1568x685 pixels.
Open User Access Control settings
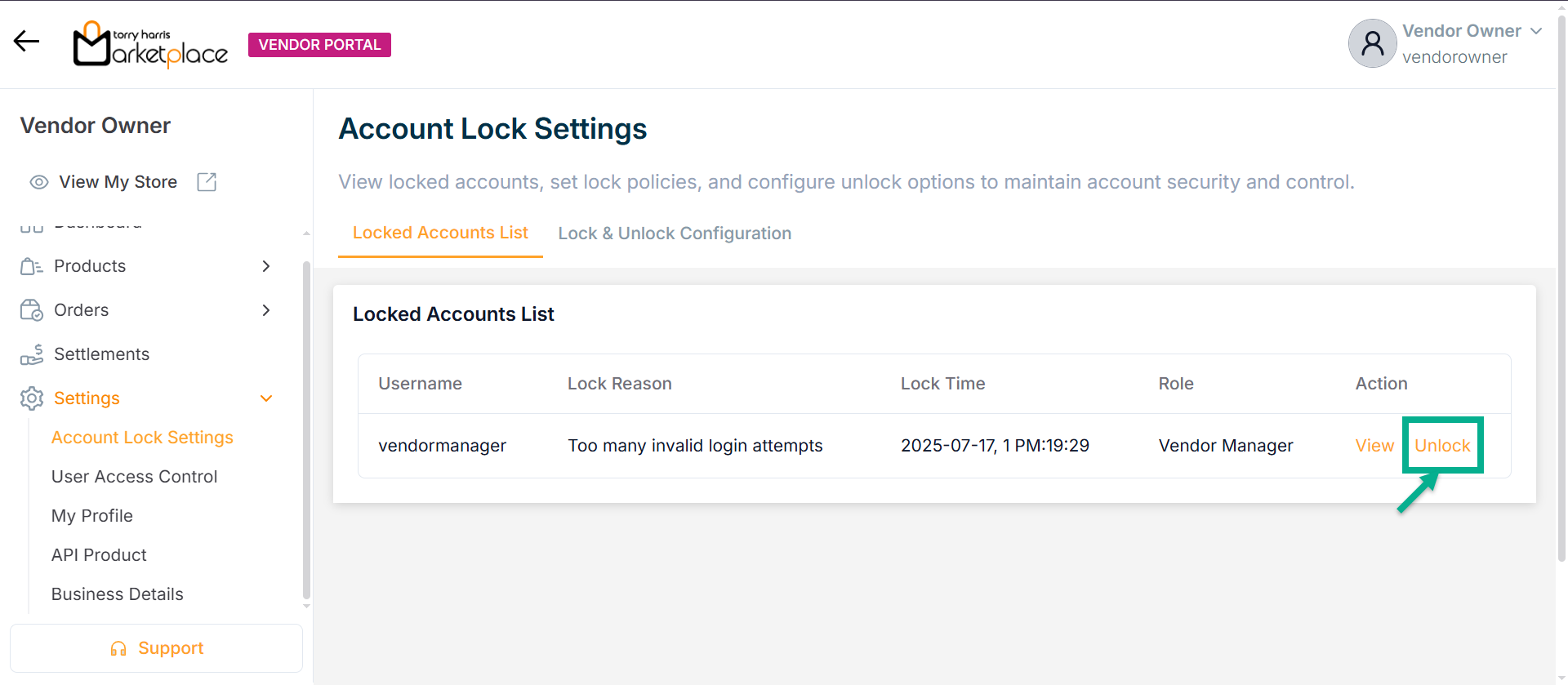(134, 477)
